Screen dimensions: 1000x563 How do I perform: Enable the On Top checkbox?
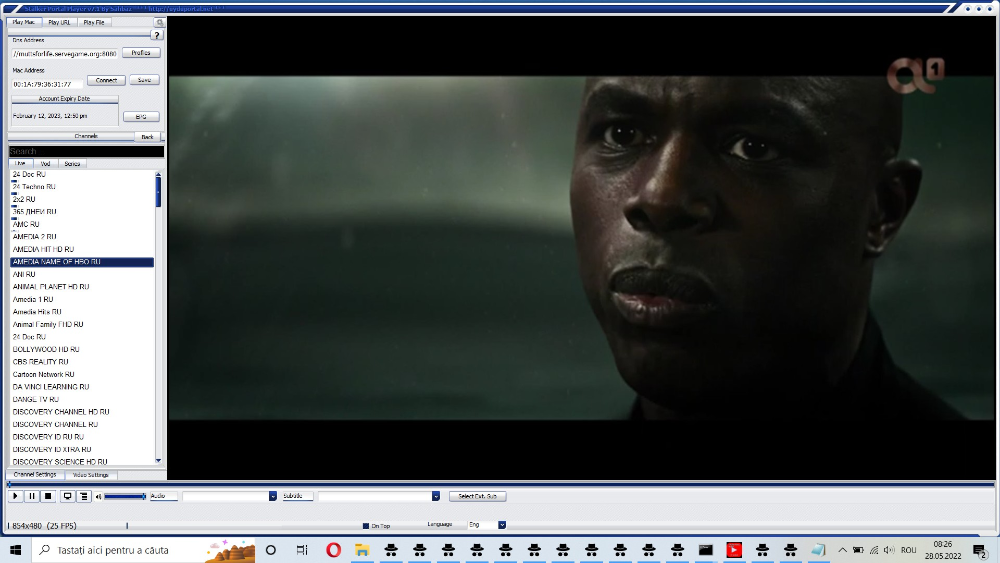365,526
